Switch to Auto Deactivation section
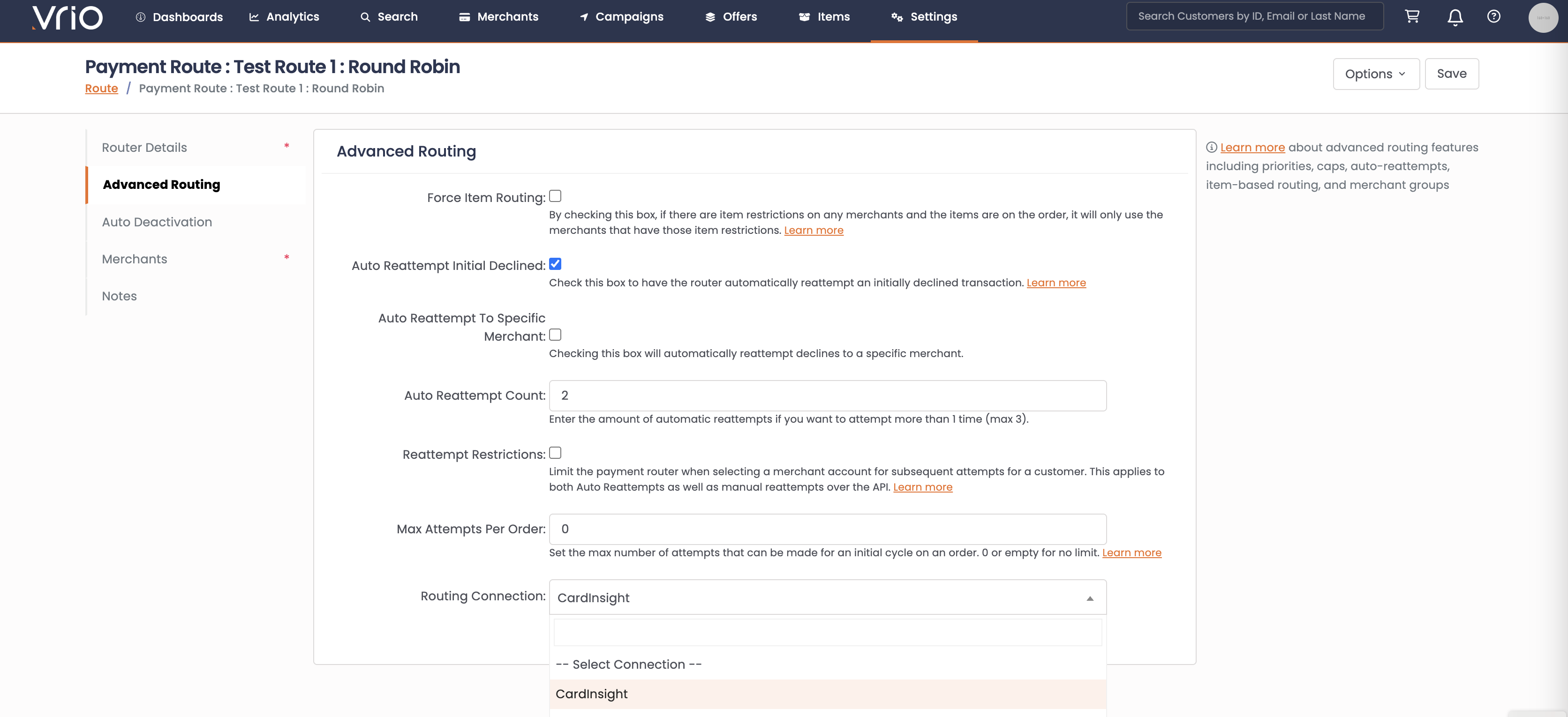Viewport: 1568px width, 717px height. coord(157,222)
